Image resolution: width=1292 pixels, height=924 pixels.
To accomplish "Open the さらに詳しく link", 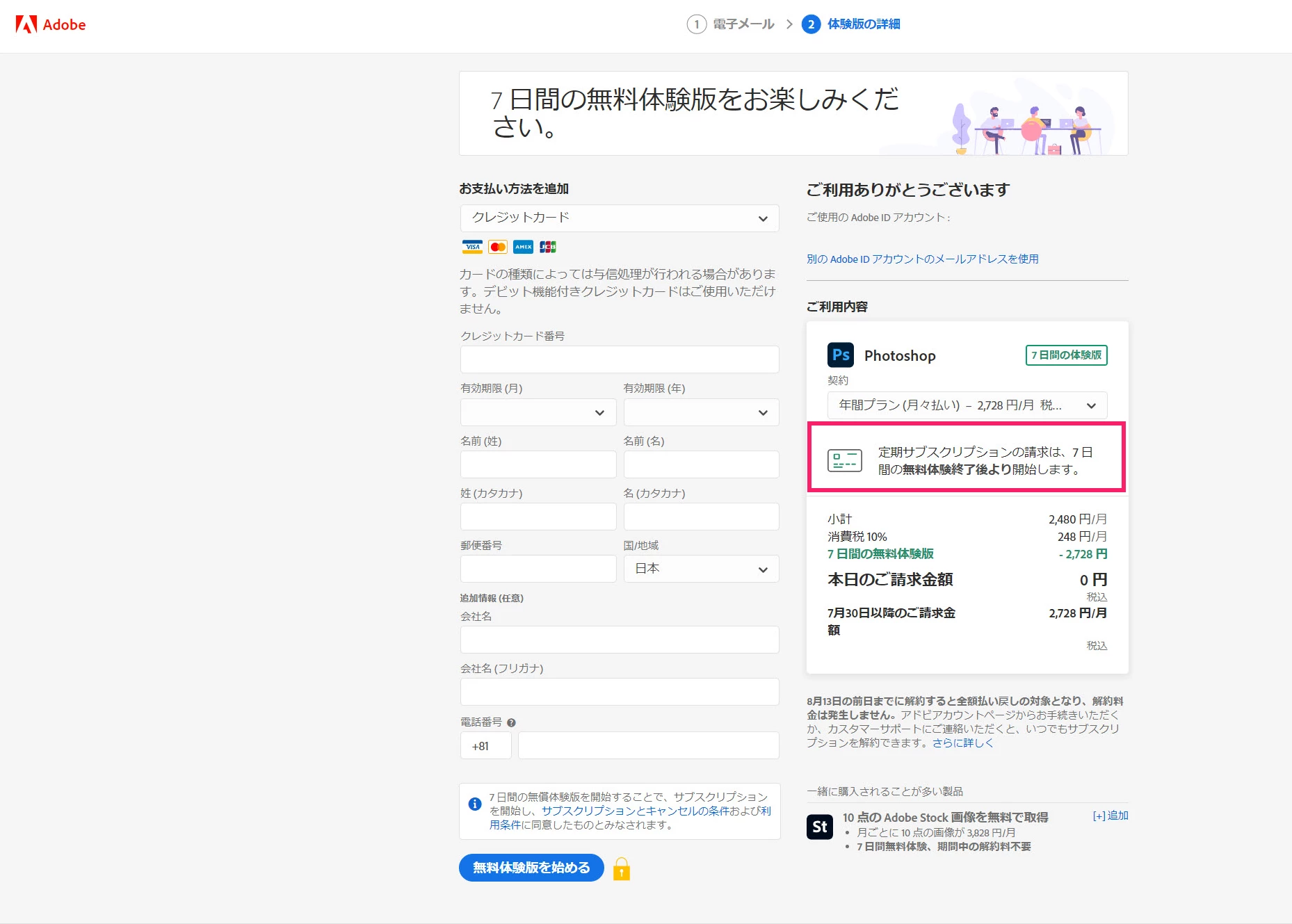I will click(963, 743).
